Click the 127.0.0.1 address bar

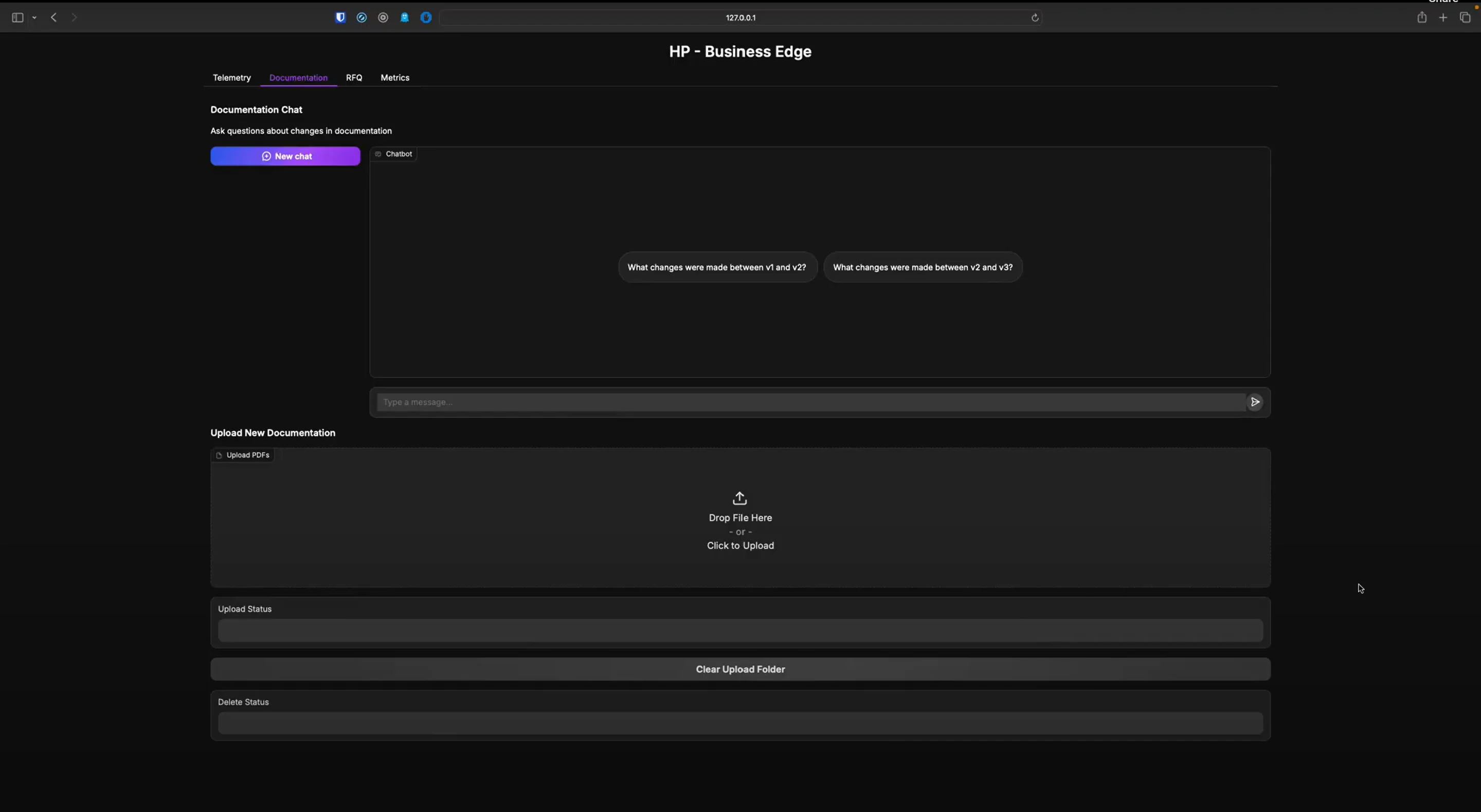(740, 18)
